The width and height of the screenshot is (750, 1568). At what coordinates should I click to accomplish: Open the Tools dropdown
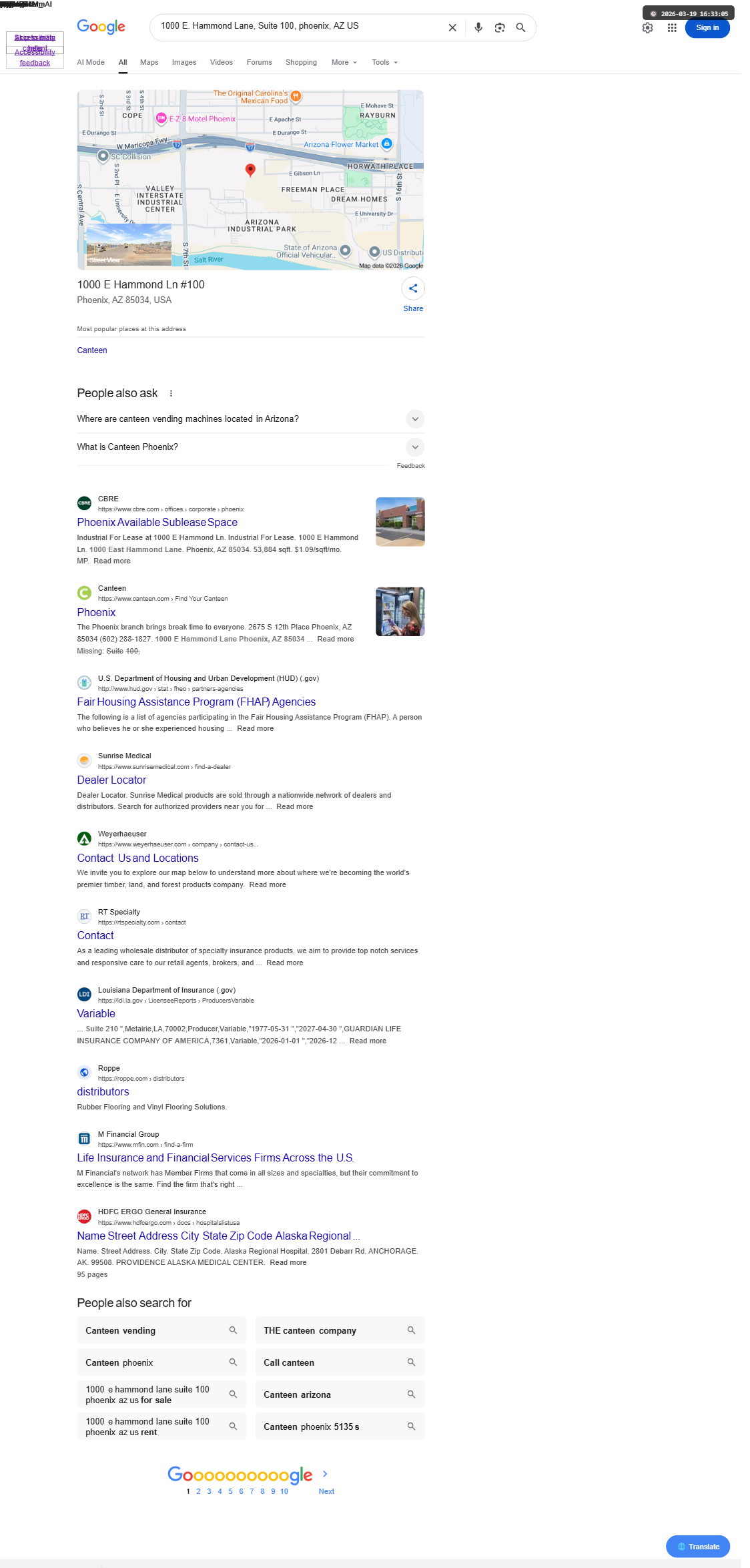point(385,62)
